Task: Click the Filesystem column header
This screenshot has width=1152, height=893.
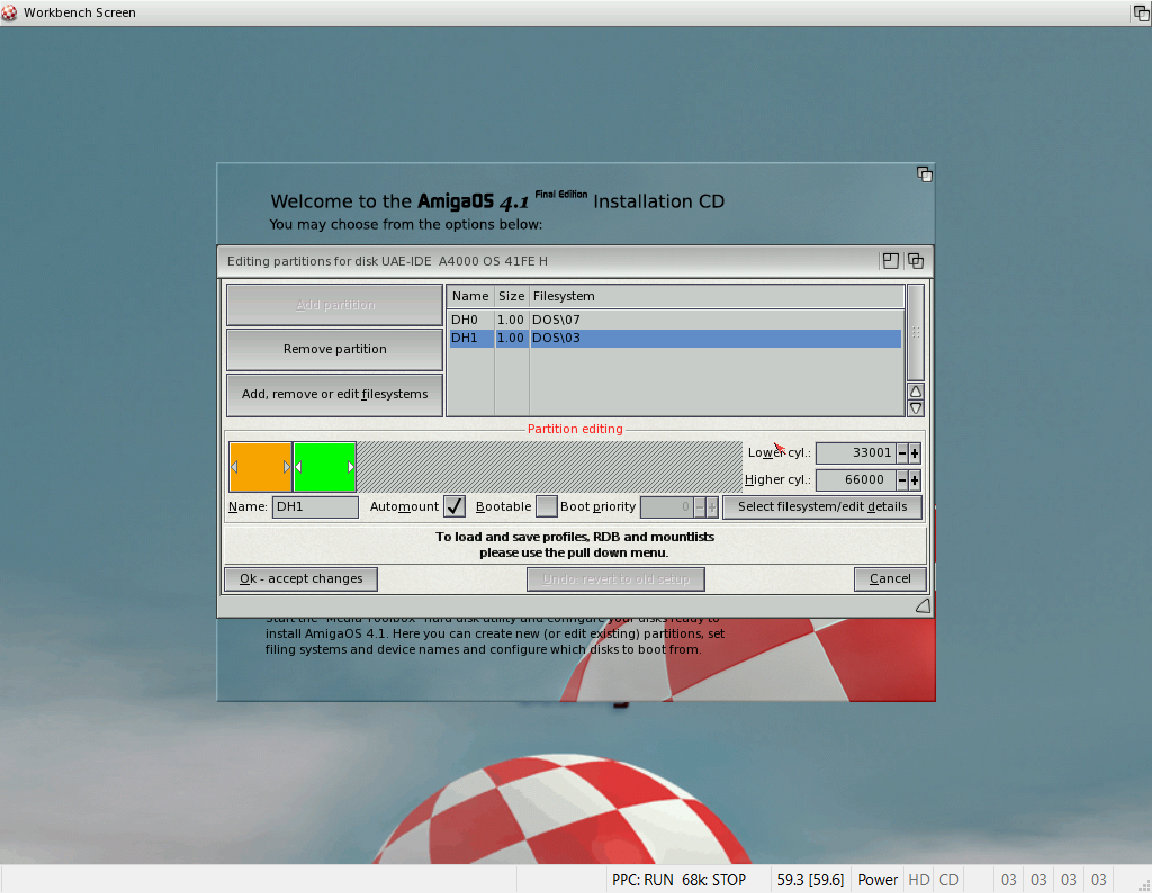Action: [716, 296]
